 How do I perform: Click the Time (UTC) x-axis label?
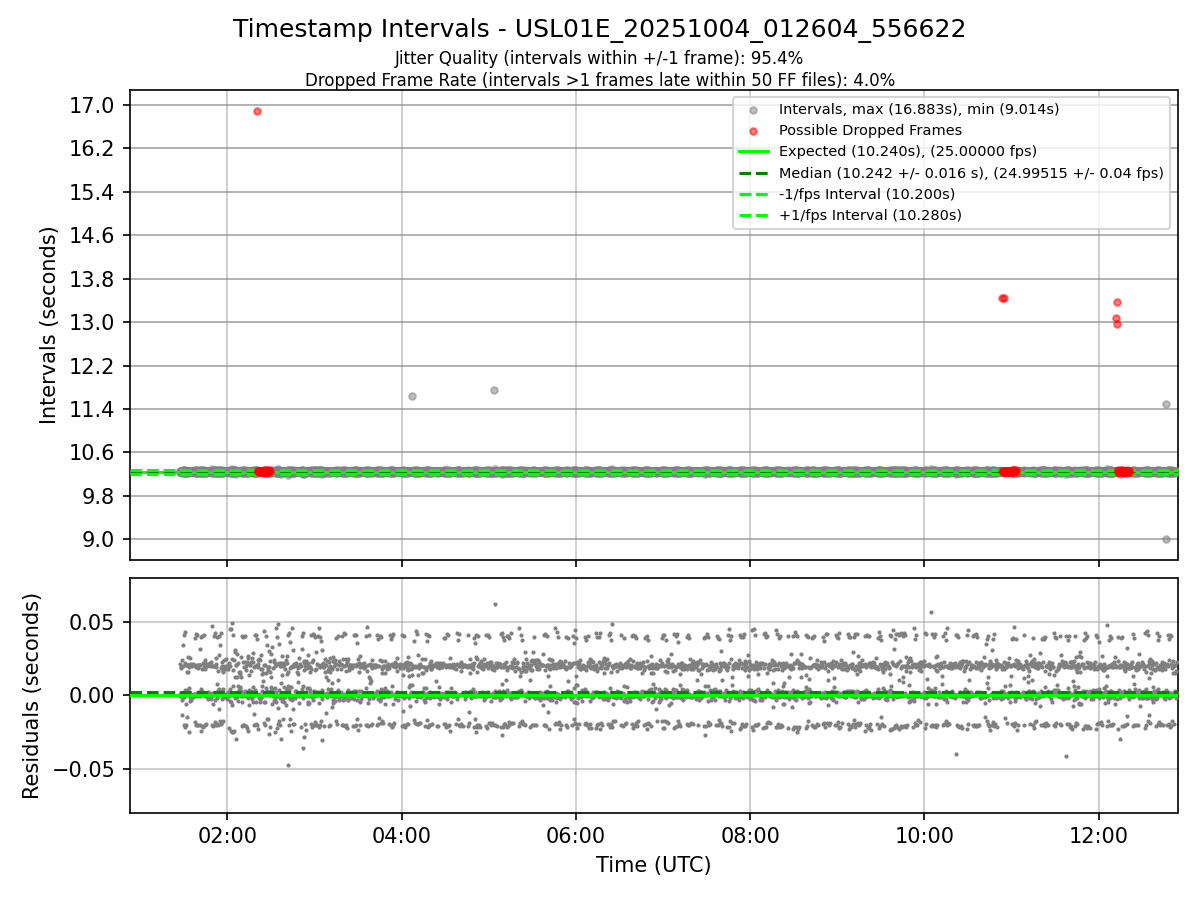(653, 865)
